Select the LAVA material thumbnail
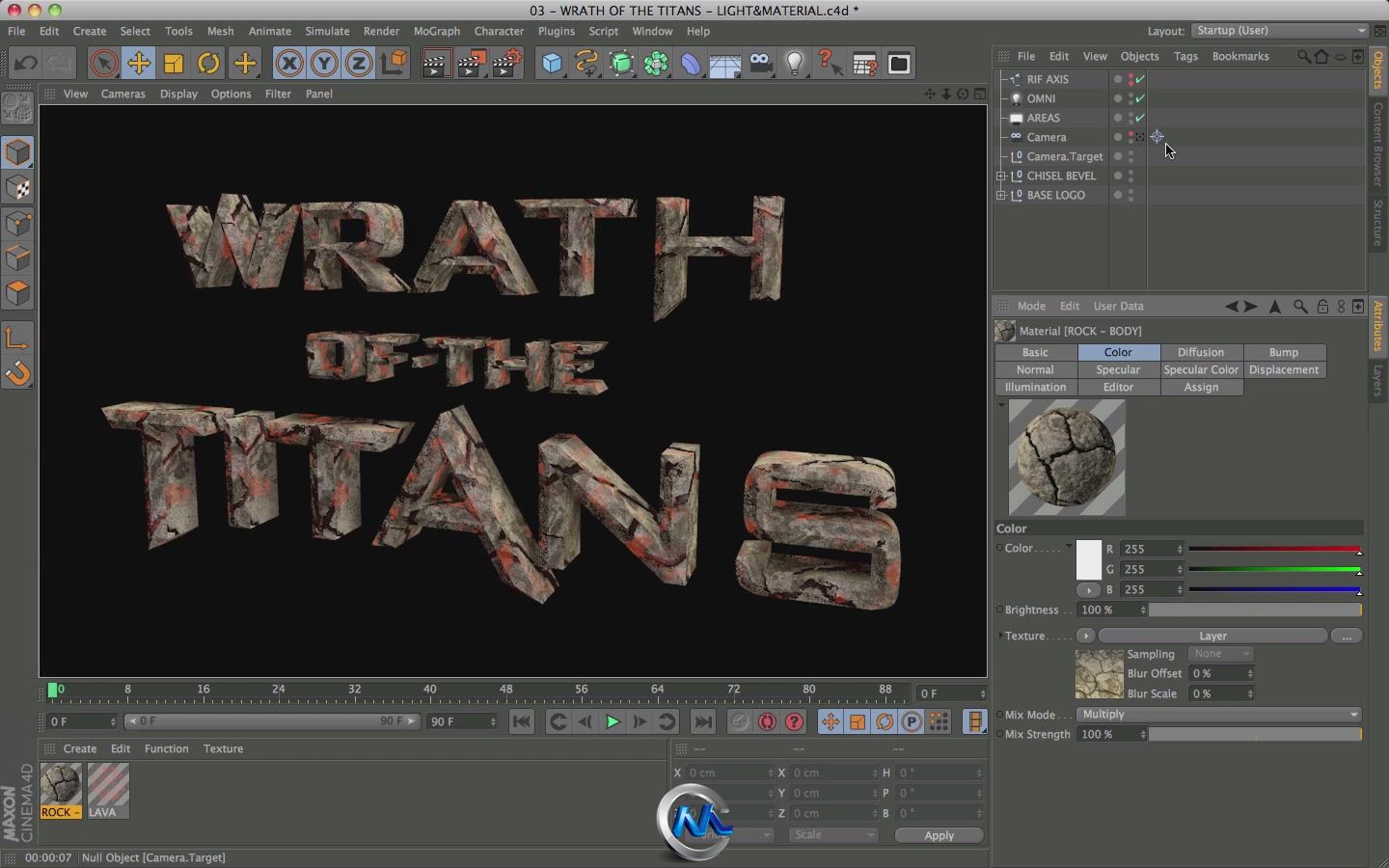1389x868 pixels. click(x=108, y=791)
